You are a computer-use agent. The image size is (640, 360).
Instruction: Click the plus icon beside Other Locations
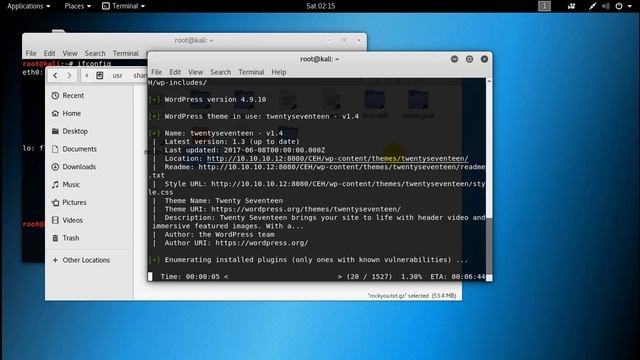pyautogui.click(x=55, y=260)
